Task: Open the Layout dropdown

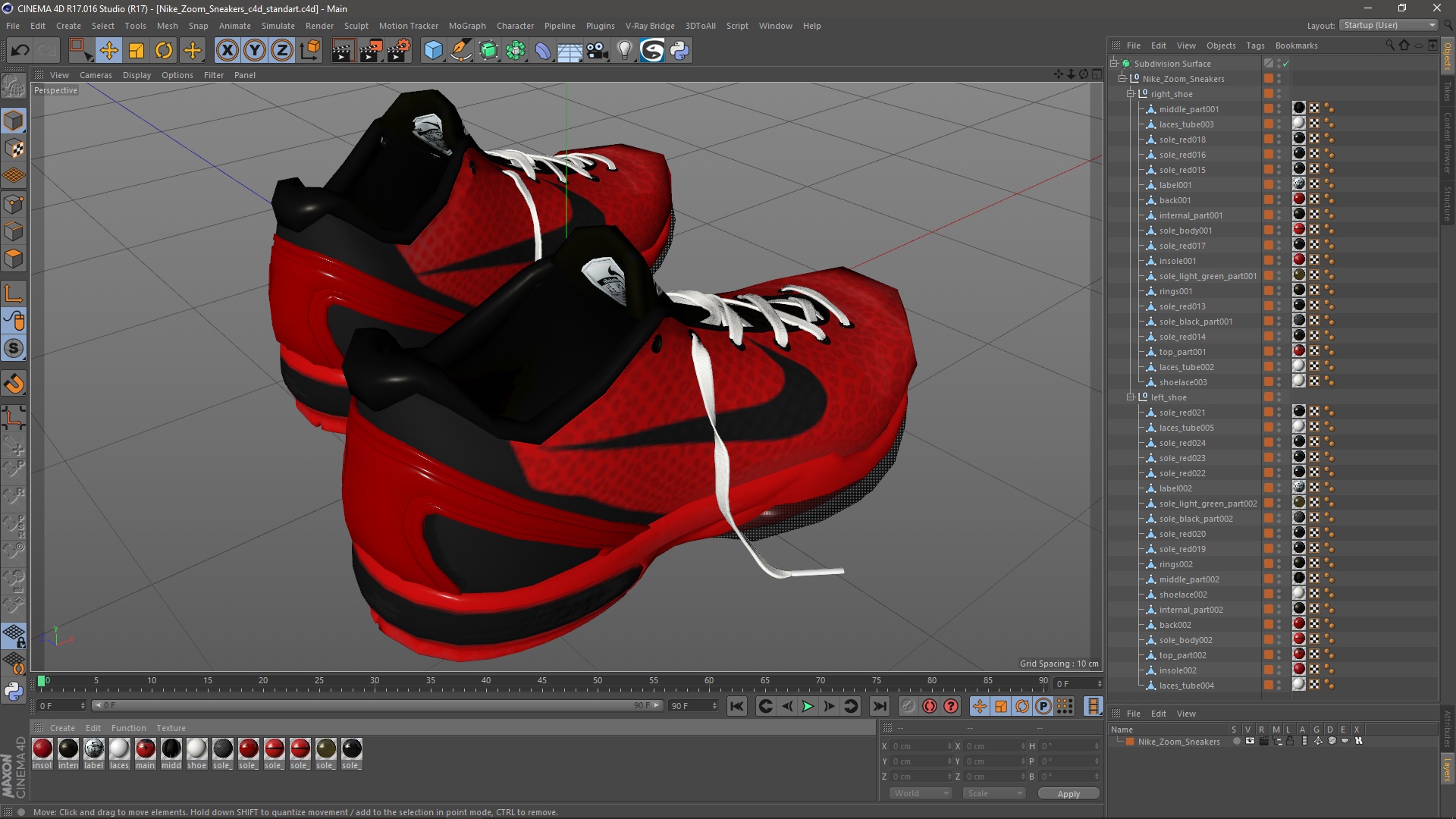Action: coord(1388,25)
